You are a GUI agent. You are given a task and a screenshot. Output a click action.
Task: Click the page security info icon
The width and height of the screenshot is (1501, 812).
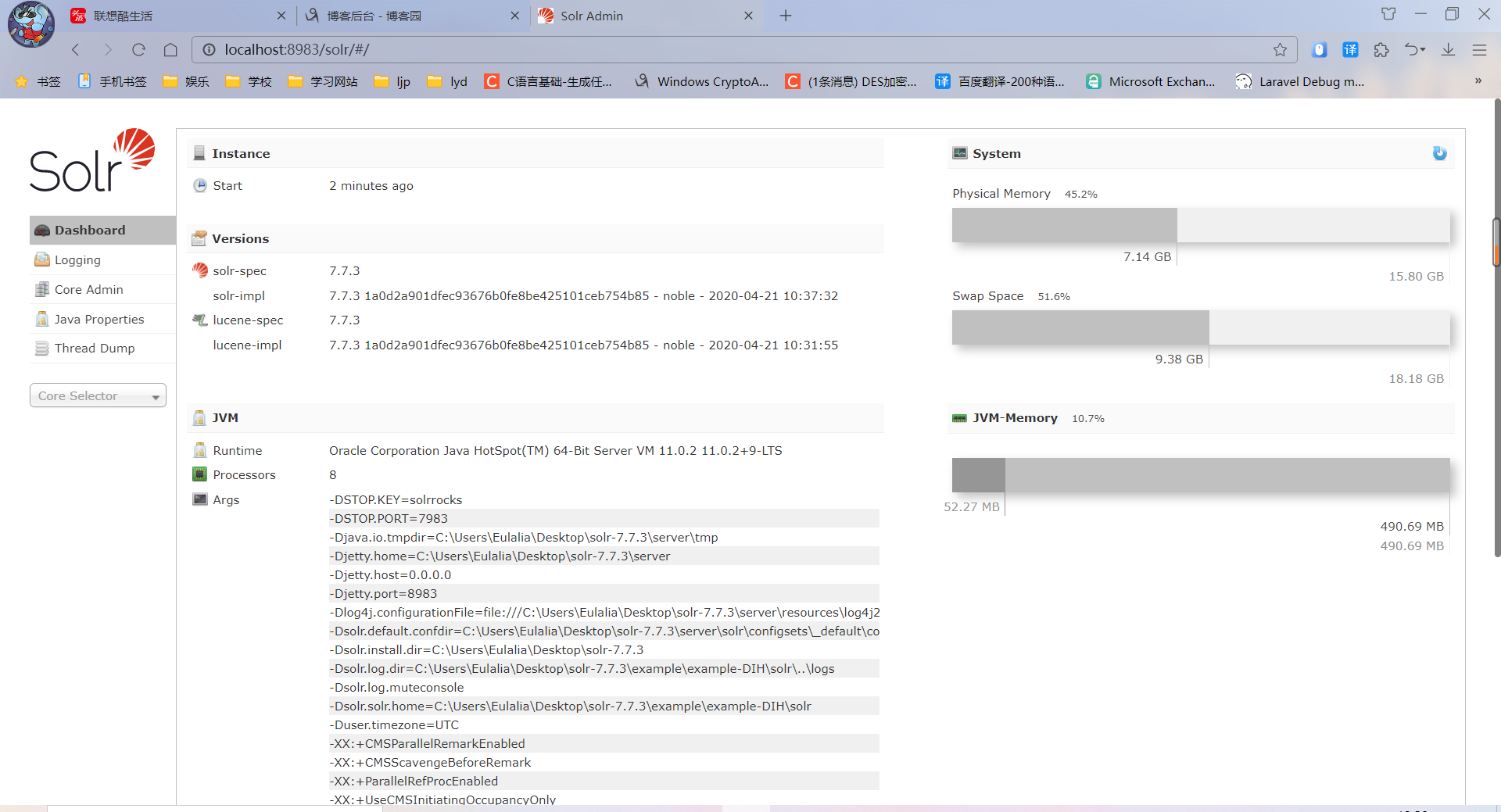pos(209,50)
